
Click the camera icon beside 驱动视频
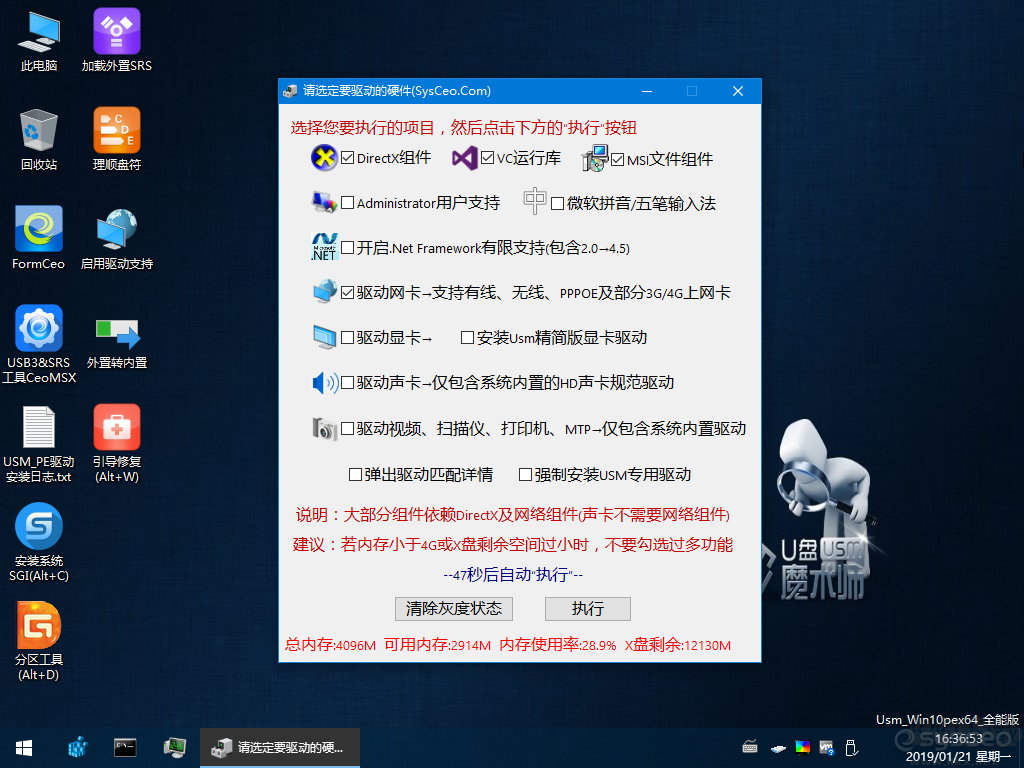[x=325, y=427]
